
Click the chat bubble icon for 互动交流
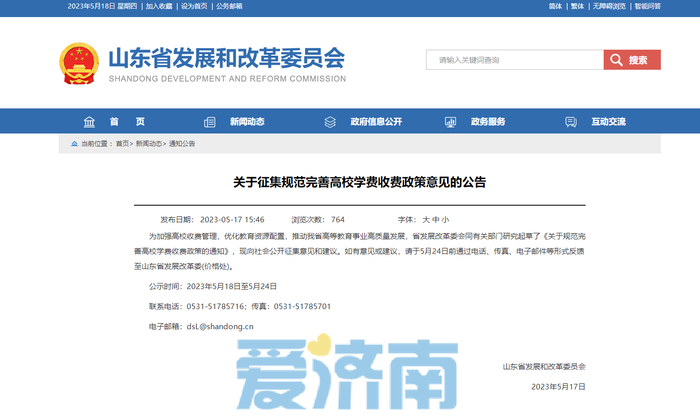pyautogui.click(x=571, y=122)
